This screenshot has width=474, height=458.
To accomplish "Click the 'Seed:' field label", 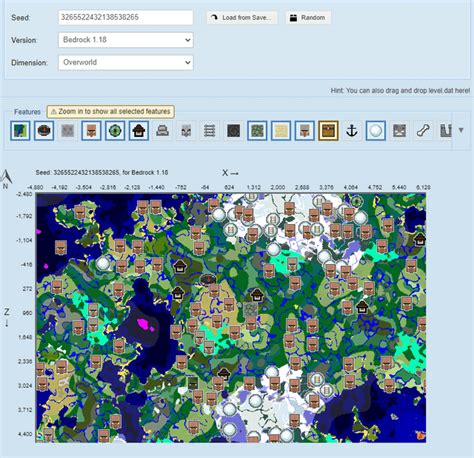I will coord(20,18).
